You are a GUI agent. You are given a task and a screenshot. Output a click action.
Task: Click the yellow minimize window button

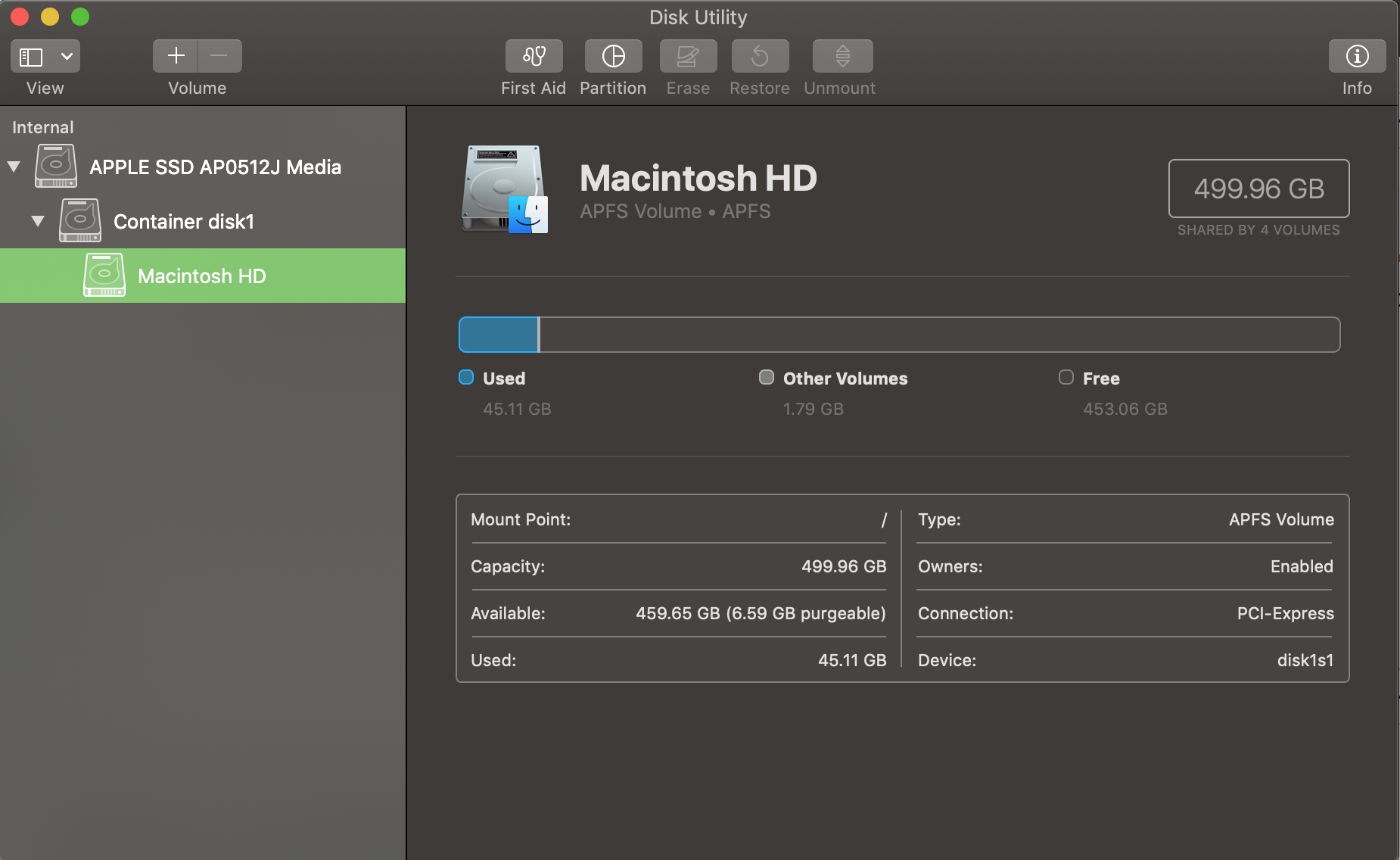[50, 17]
